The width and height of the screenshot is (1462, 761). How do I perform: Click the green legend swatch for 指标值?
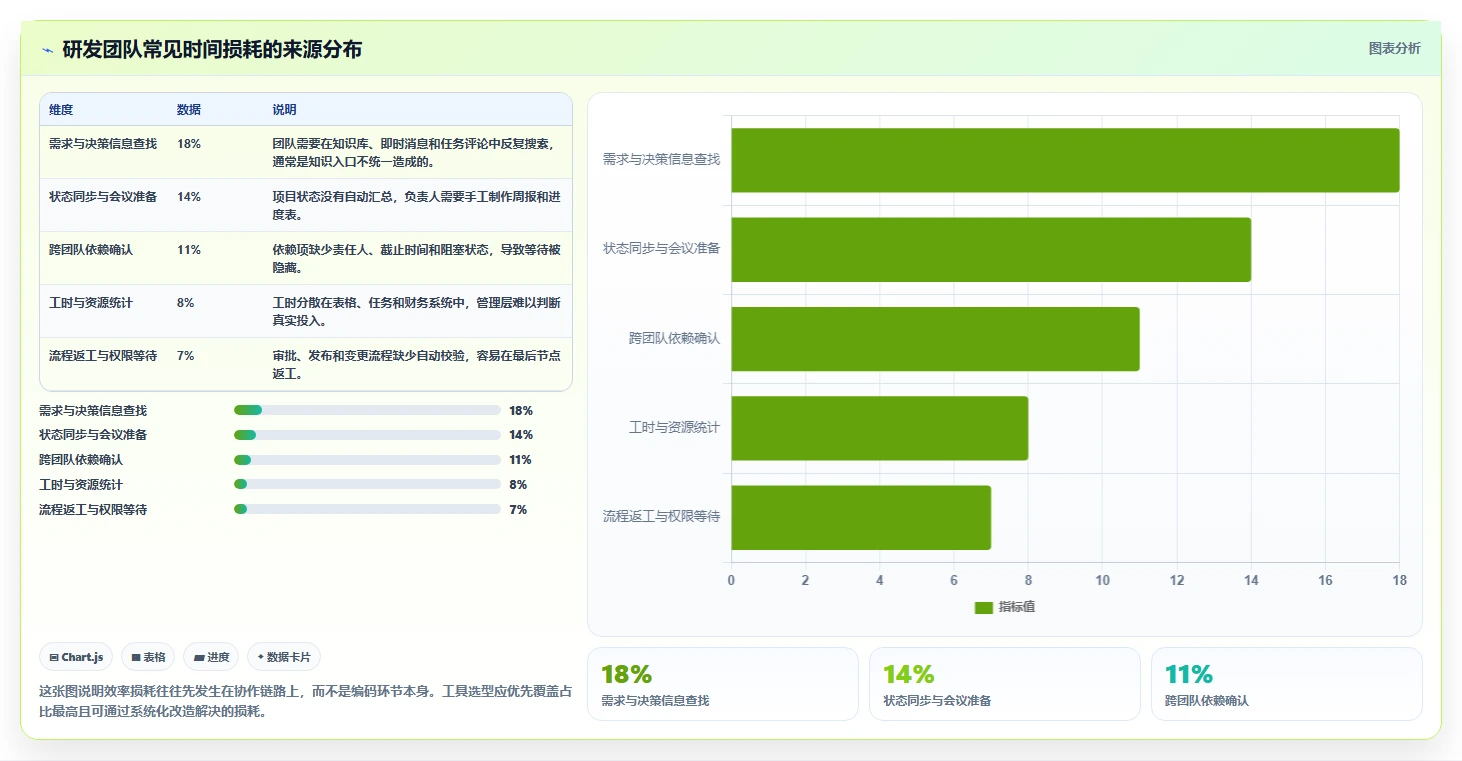coord(984,607)
